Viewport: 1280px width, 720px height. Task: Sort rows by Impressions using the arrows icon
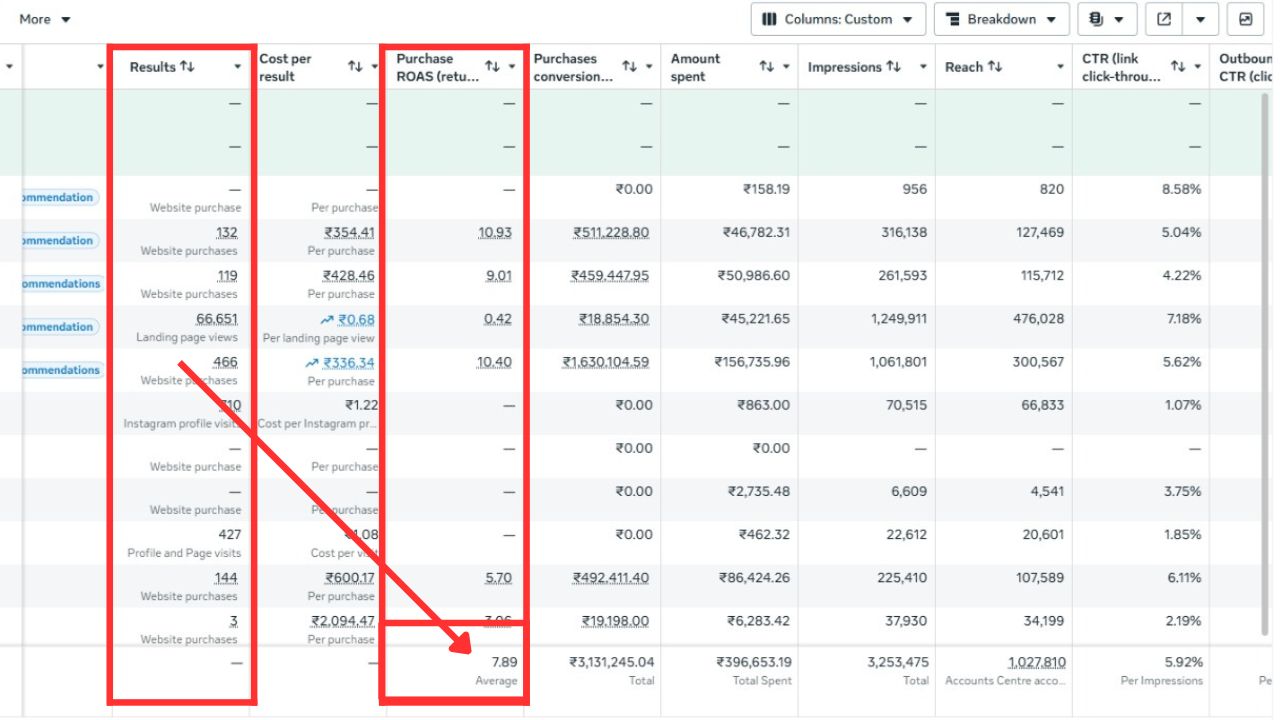coord(893,67)
